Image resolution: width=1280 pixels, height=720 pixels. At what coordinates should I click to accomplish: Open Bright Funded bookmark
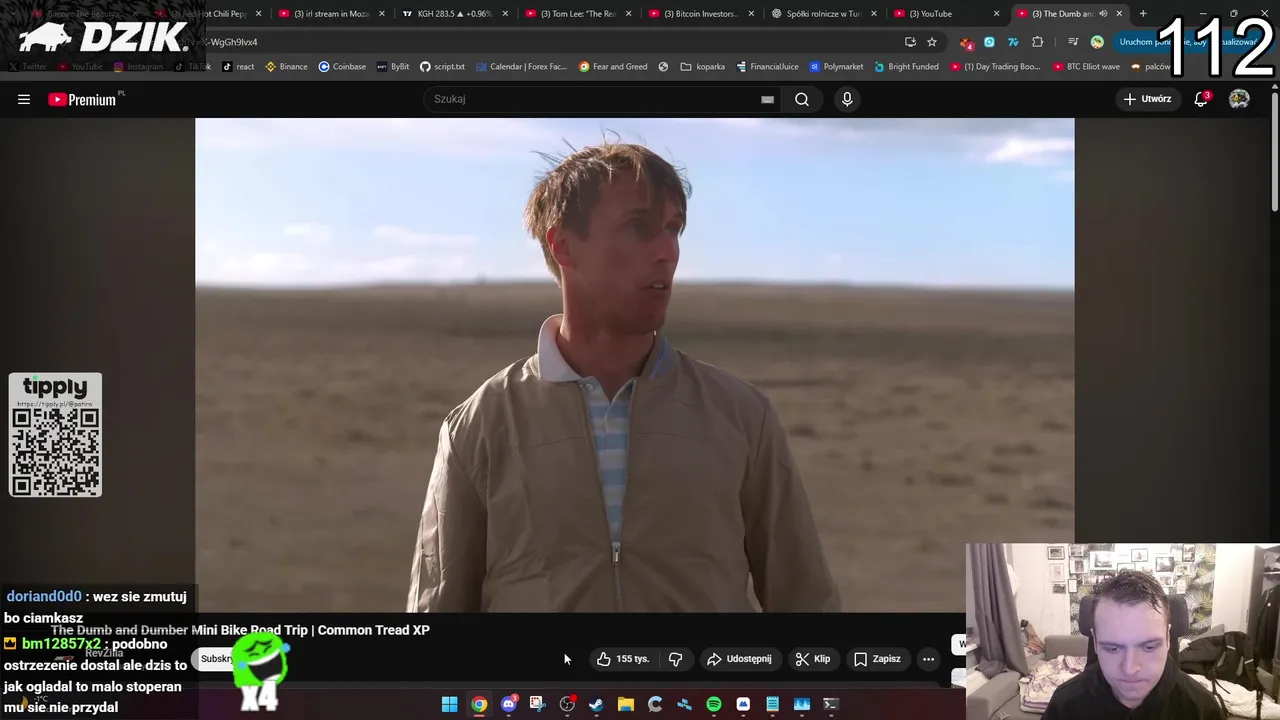pos(906,67)
